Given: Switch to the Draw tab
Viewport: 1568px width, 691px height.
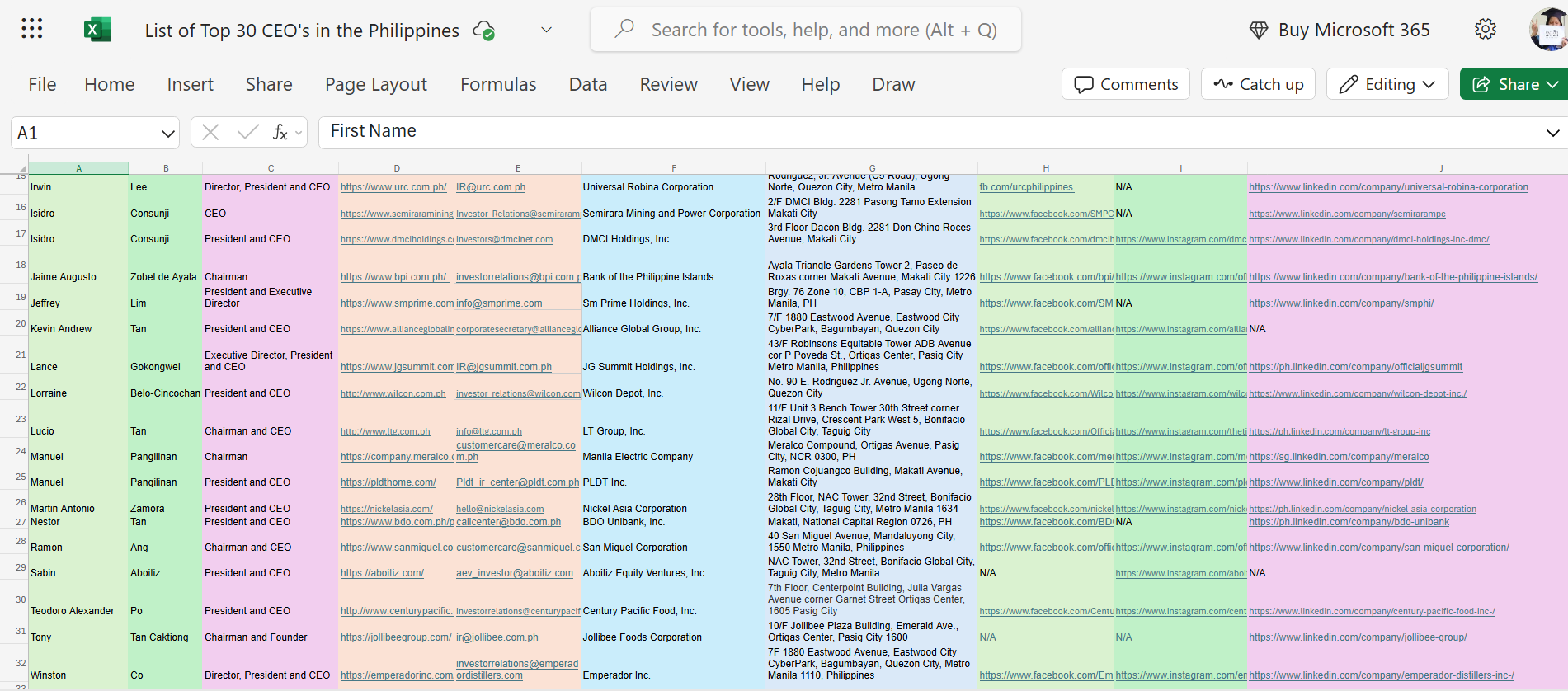Looking at the screenshot, I should [894, 84].
